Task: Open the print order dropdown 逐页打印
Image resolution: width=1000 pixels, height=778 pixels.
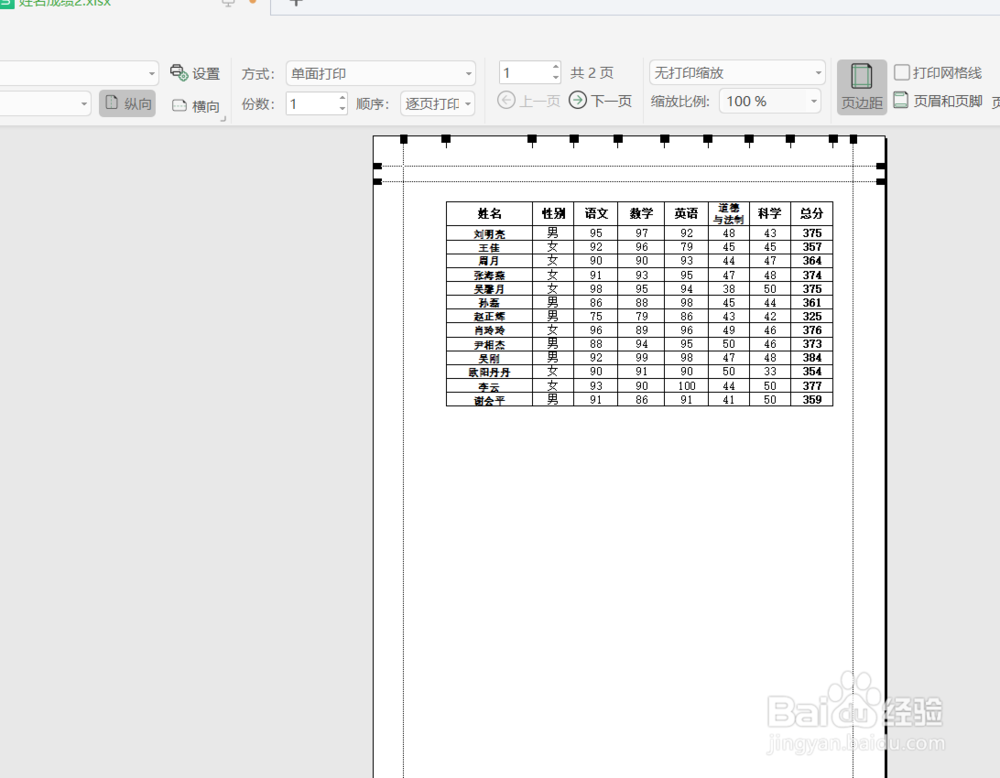Action: 438,103
